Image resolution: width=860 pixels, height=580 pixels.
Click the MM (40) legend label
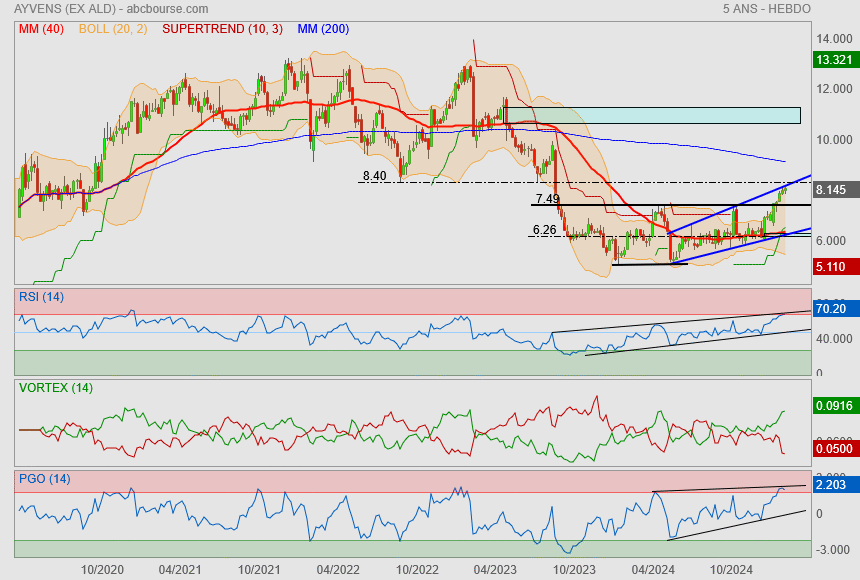tap(41, 29)
